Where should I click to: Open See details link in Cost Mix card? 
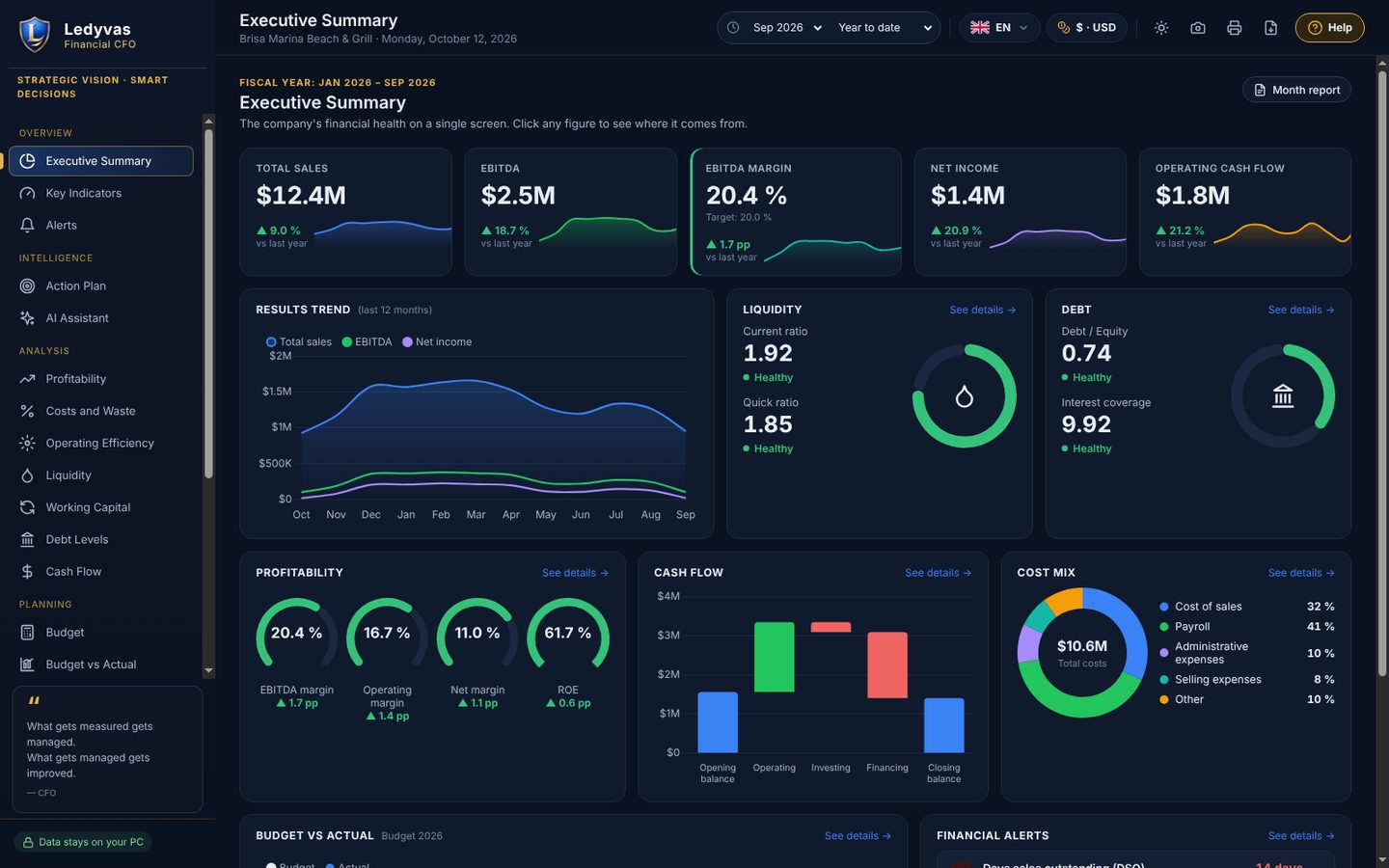pos(1300,573)
